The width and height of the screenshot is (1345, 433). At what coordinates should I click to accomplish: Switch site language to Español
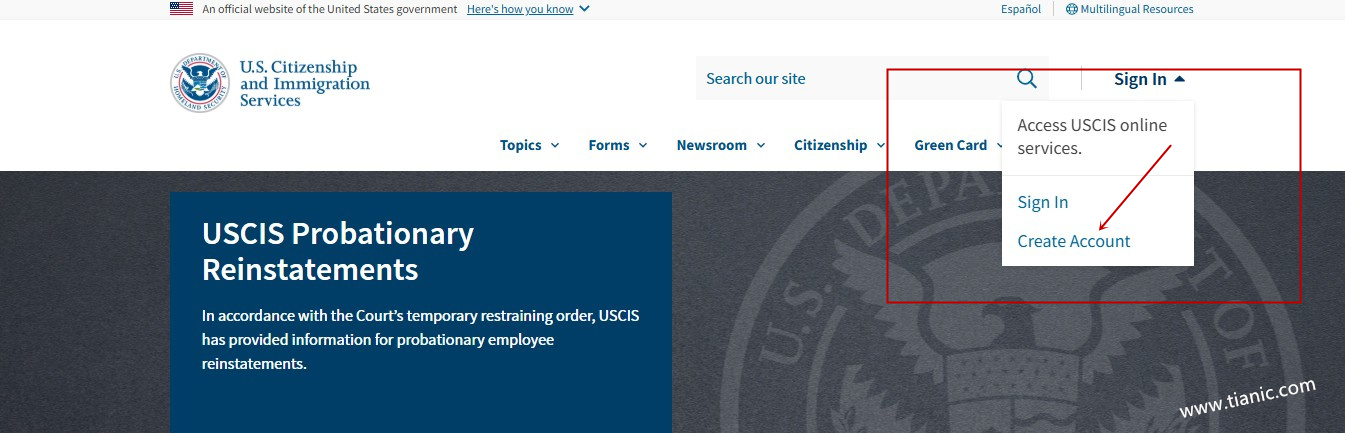pos(1021,9)
